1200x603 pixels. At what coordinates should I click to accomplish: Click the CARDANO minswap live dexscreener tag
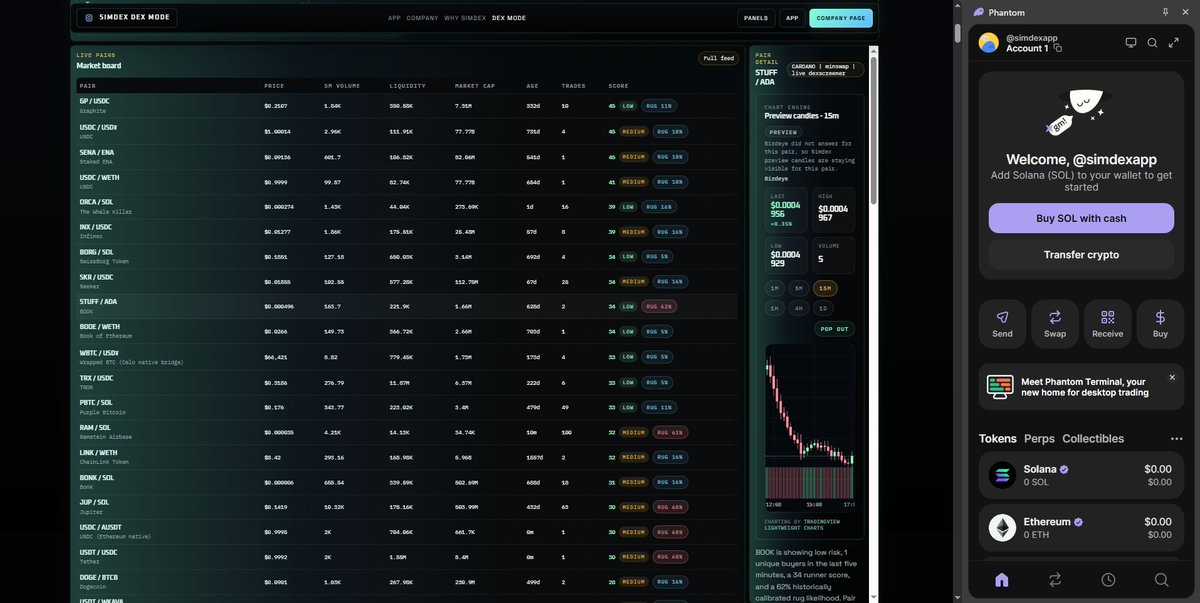coord(826,68)
